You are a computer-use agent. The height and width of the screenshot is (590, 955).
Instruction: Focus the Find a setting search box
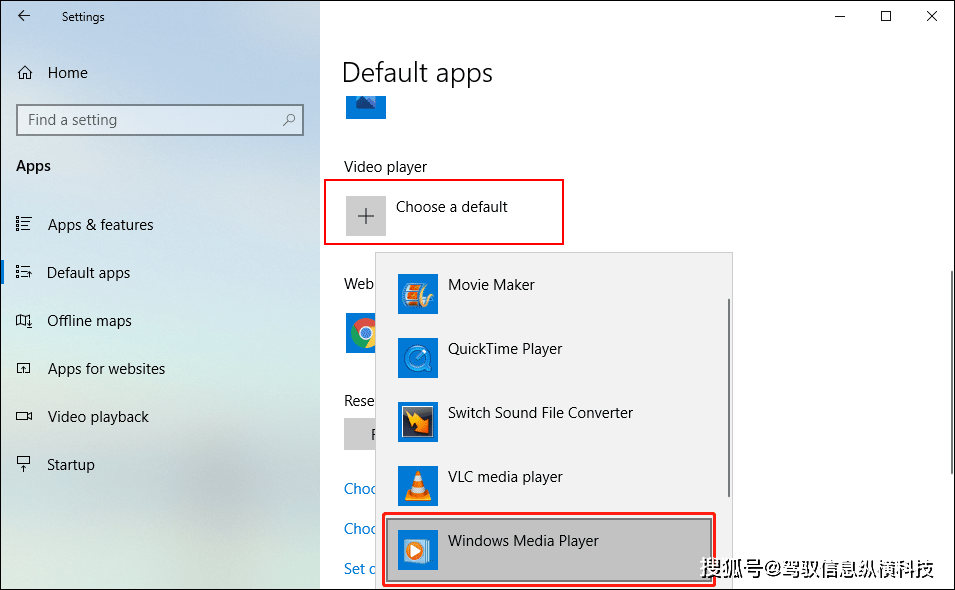click(x=160, y=120)
